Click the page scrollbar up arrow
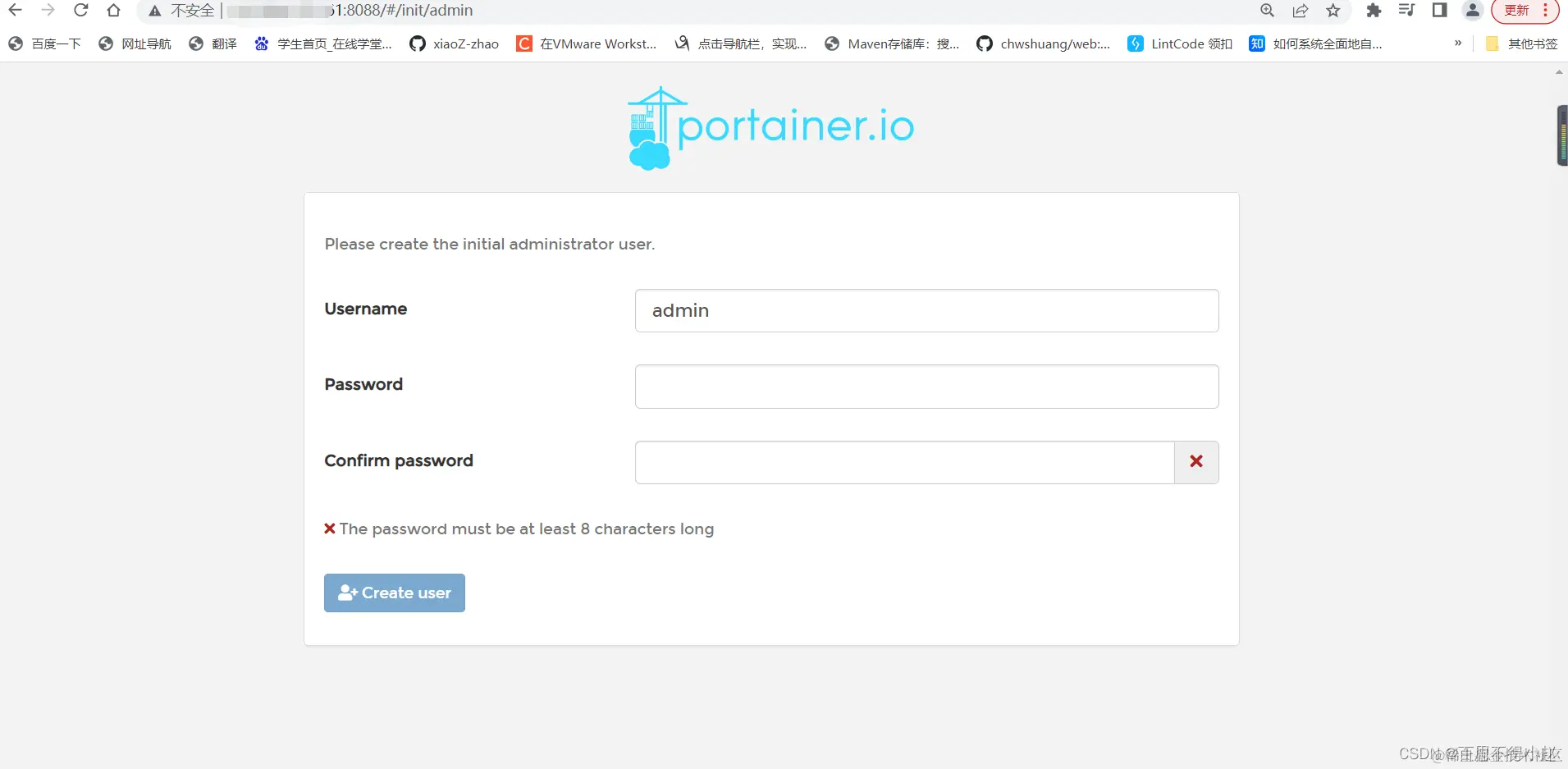Viewport: 1568px width, 769px height. (1559, 72)
